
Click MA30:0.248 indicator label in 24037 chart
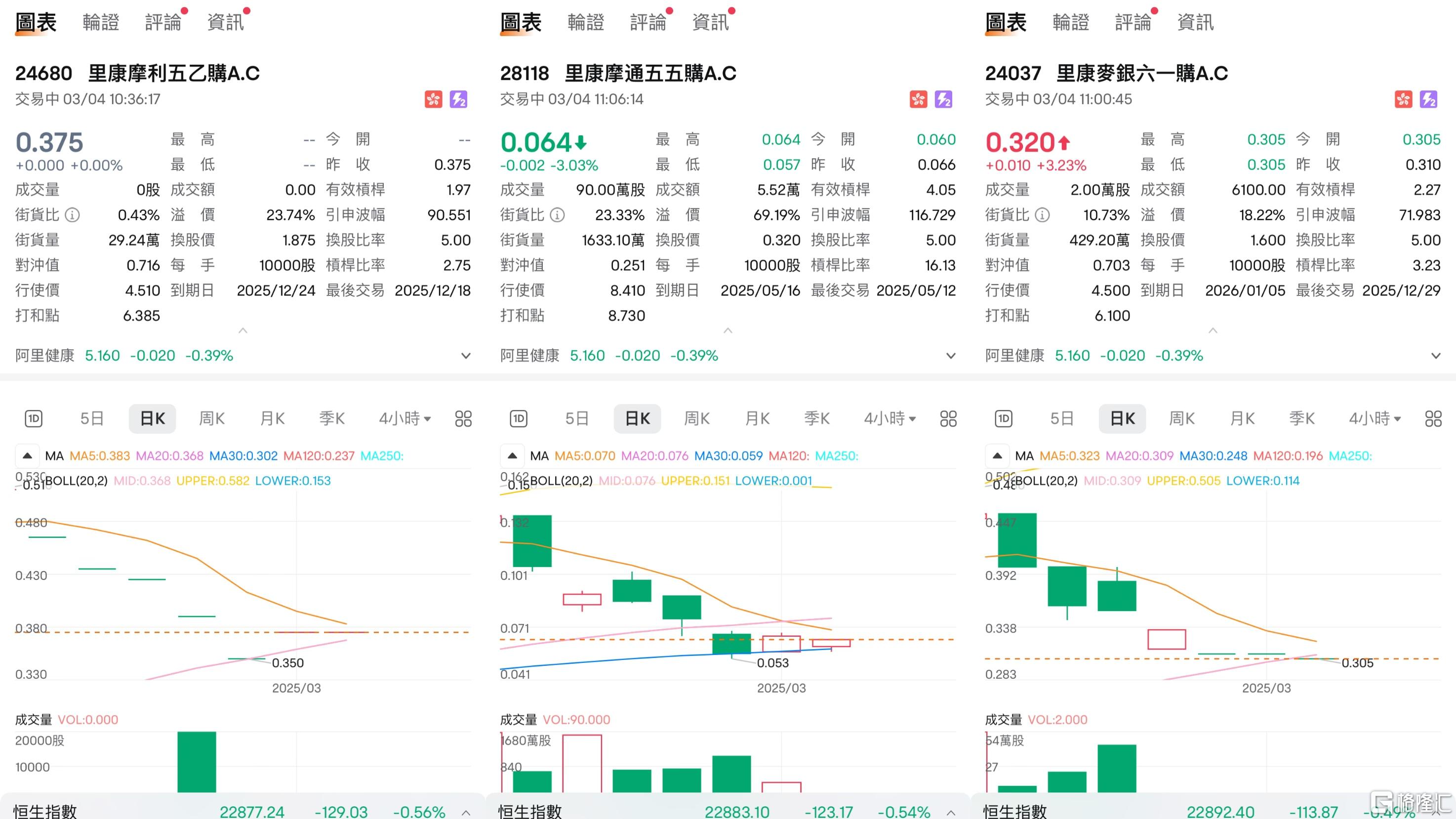click(1213, 455)
